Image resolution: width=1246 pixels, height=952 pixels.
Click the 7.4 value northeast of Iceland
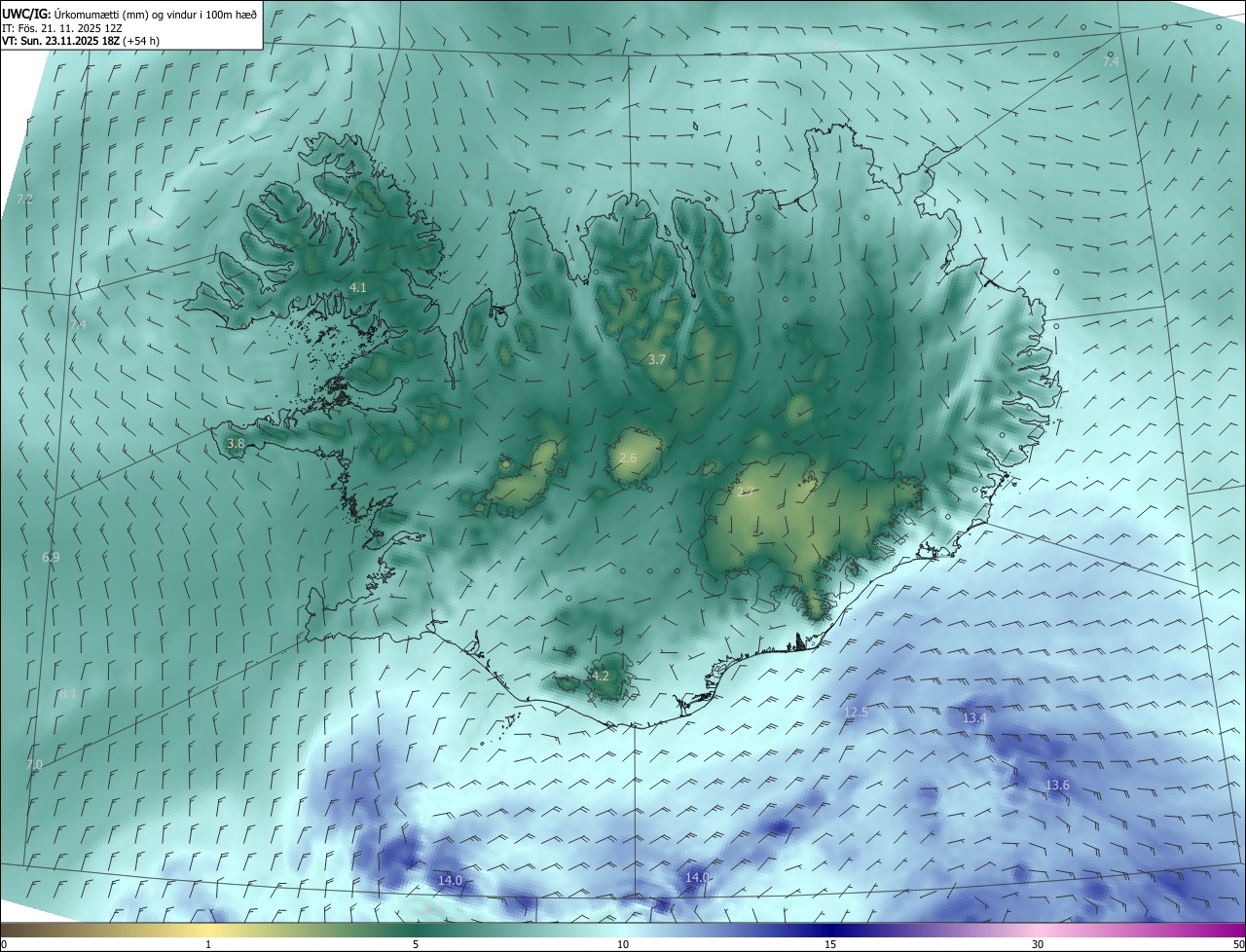coord(1111,61)
